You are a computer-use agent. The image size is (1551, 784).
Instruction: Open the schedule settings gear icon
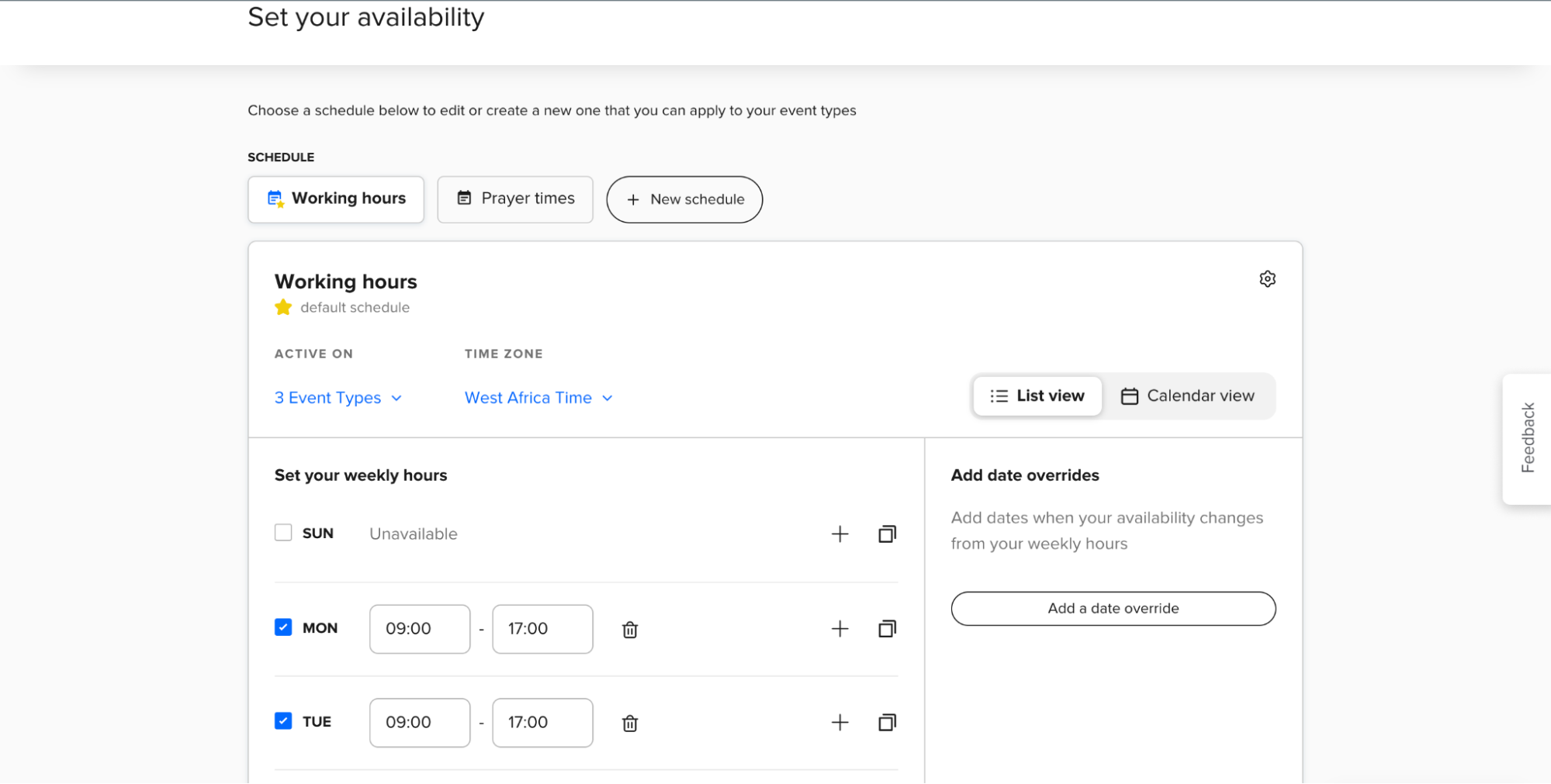coord(1267,279)
